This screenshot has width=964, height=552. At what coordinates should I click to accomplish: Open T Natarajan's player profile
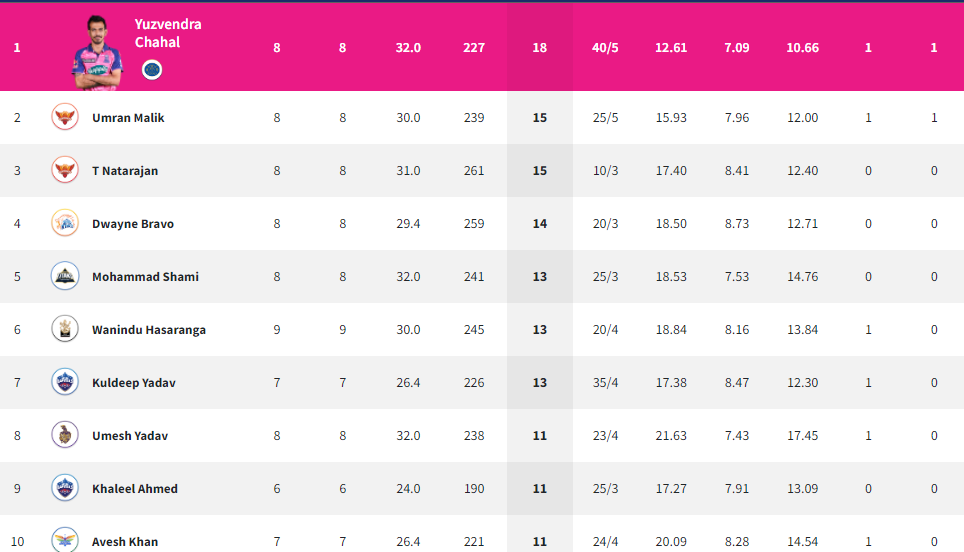pos(125,171)
